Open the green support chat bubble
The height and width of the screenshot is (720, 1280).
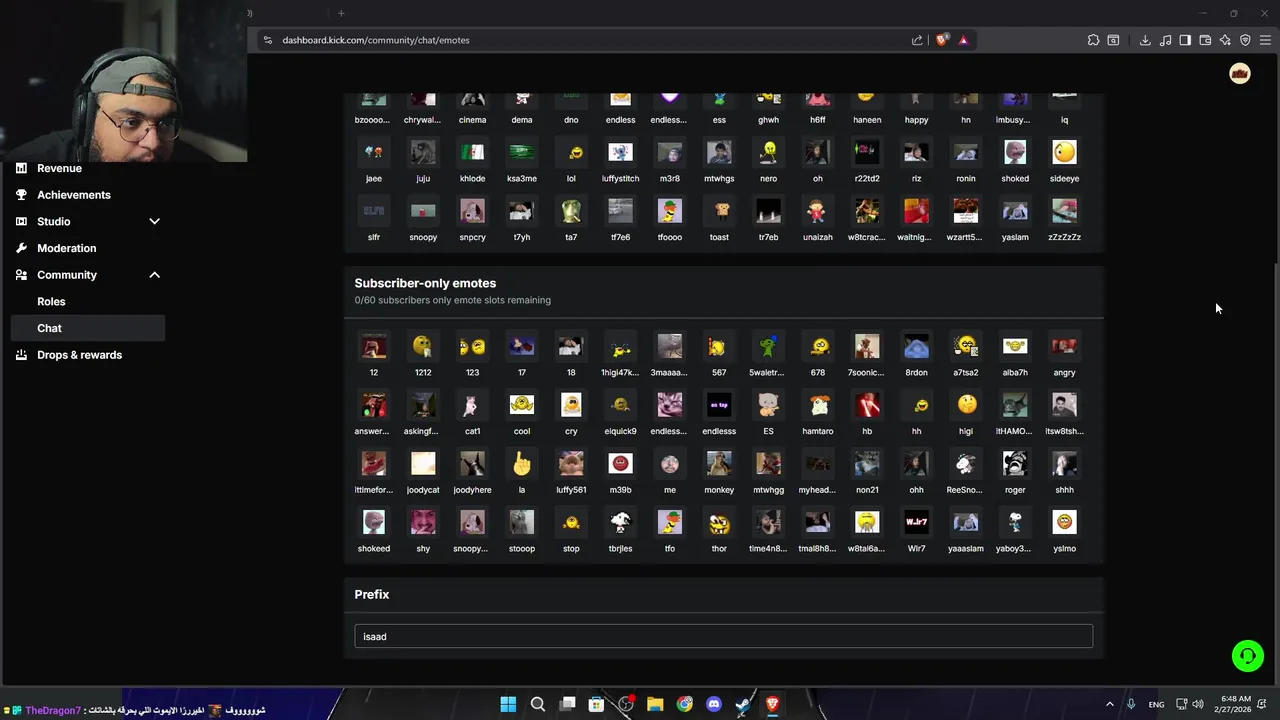(x=1248, y=656)
